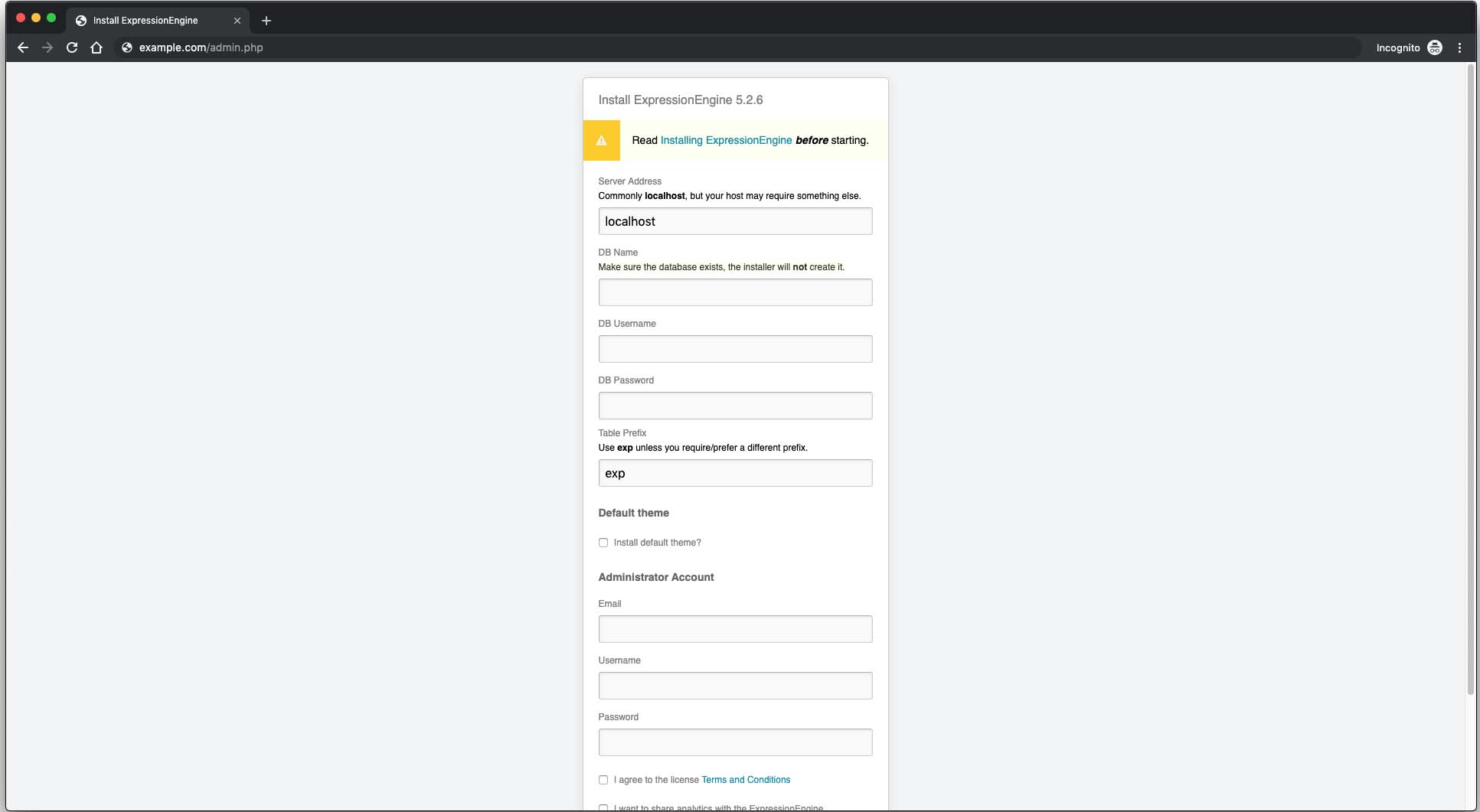Open a new tab with the plus icon

(x=266, y=21)
